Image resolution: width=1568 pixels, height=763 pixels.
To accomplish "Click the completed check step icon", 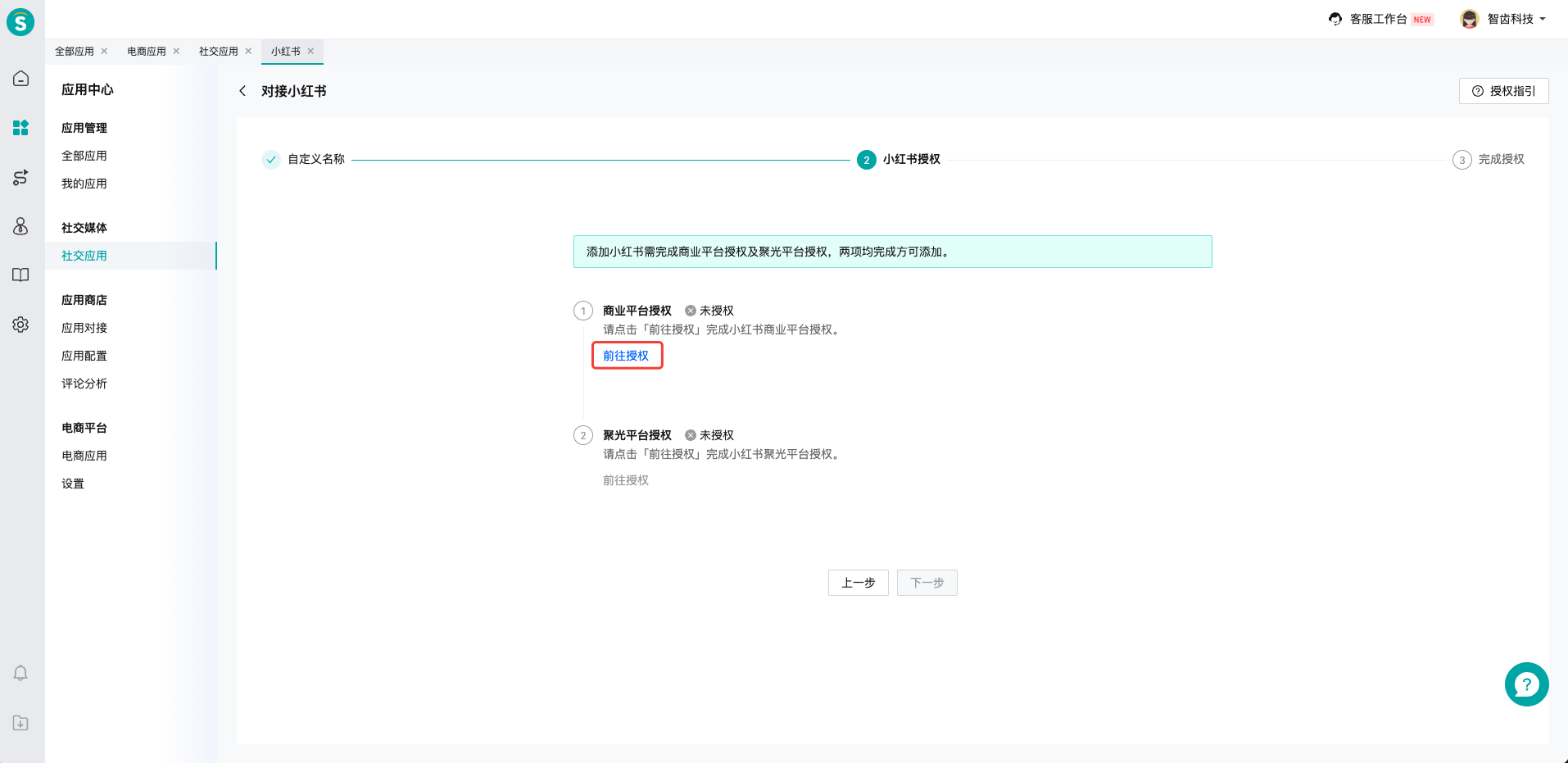I will pyautogui.click(x=271, y=160).
